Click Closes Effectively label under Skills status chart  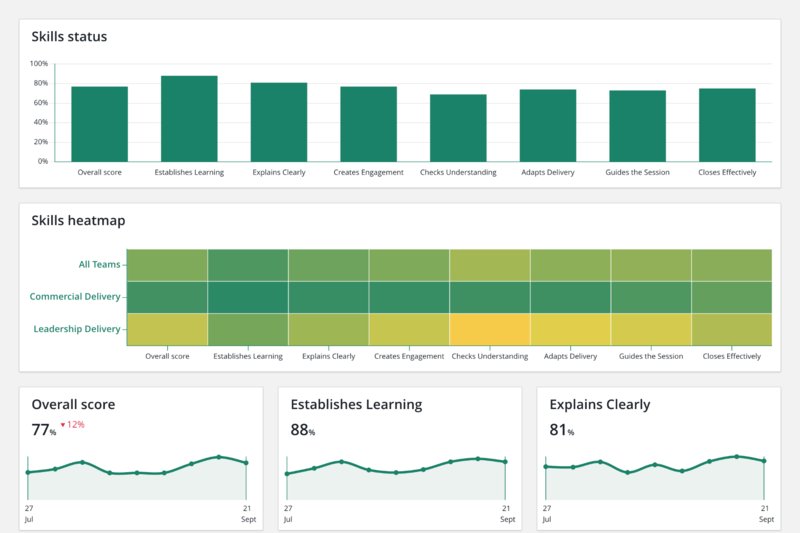(727, 172)
